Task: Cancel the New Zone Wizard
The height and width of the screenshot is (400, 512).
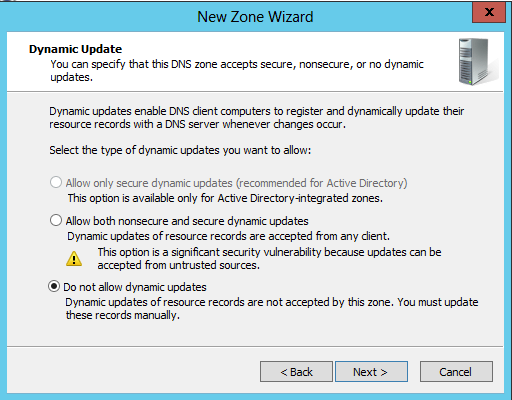Action: coord(456,371)
